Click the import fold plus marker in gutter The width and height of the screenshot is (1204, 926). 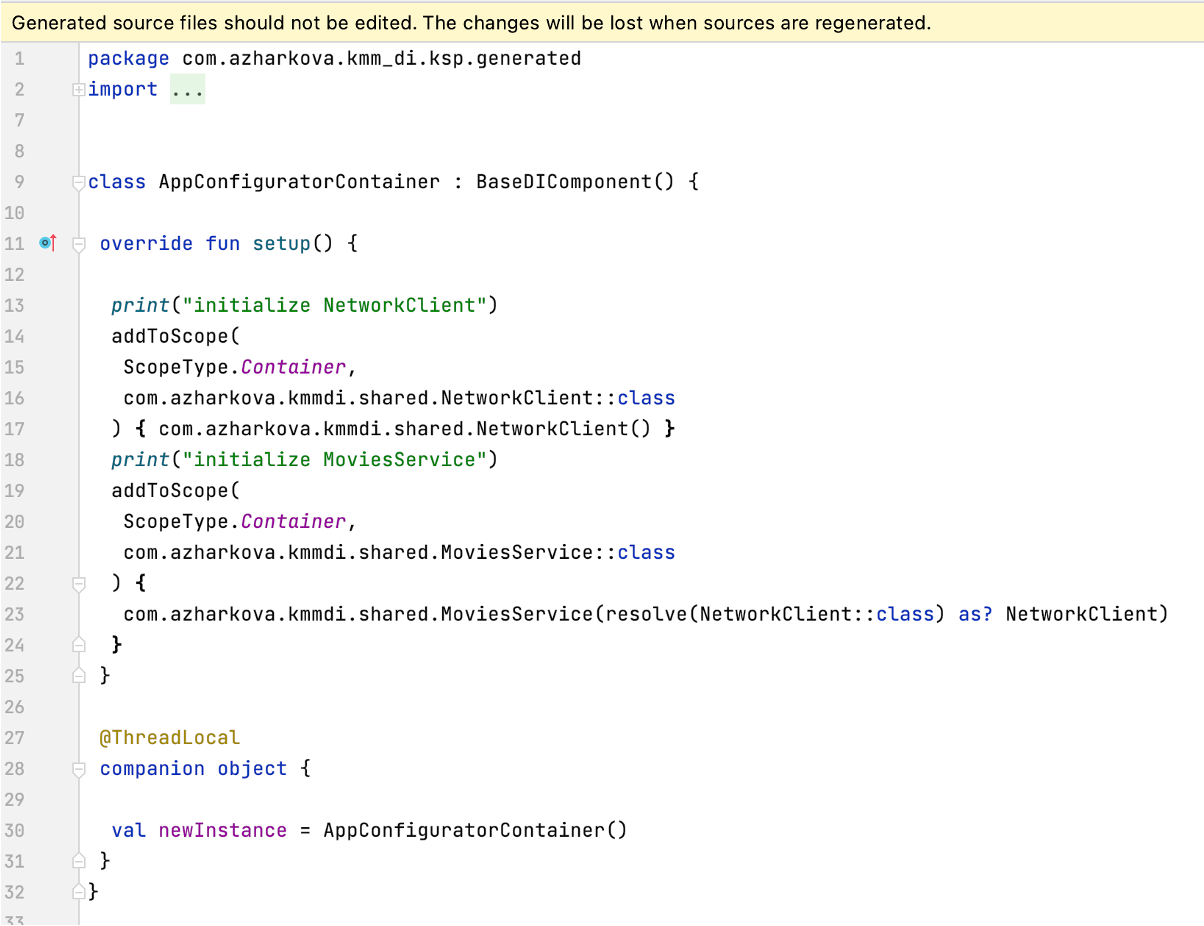(78, 89)
